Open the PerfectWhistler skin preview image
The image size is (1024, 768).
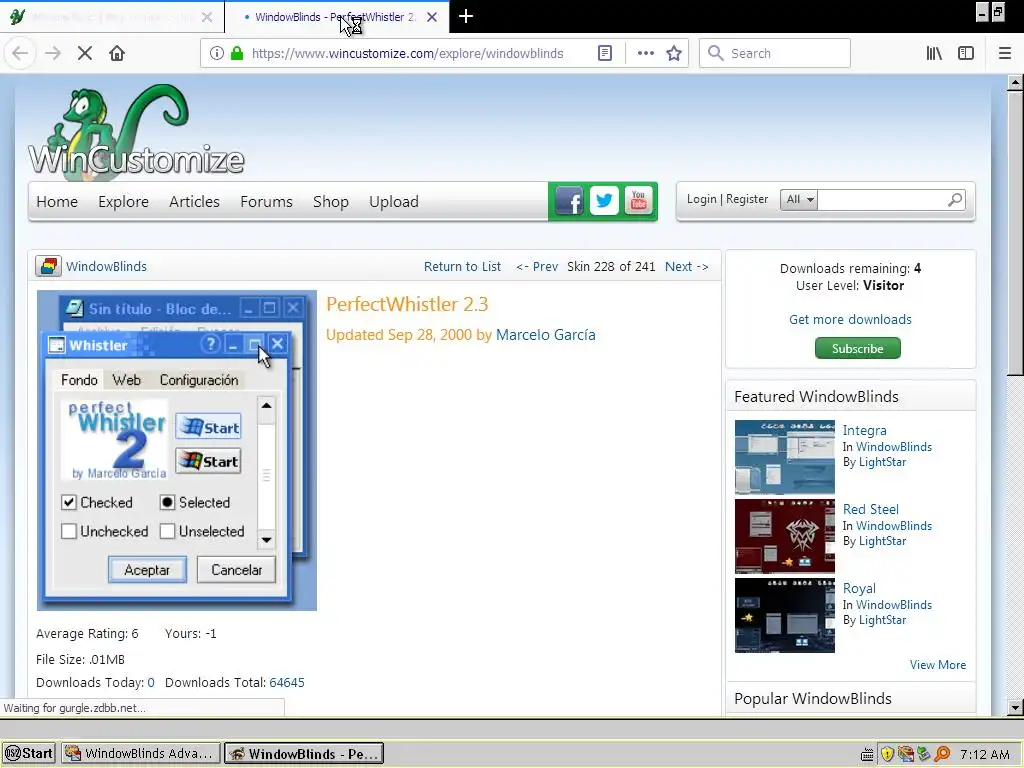[x=177, y=451]
